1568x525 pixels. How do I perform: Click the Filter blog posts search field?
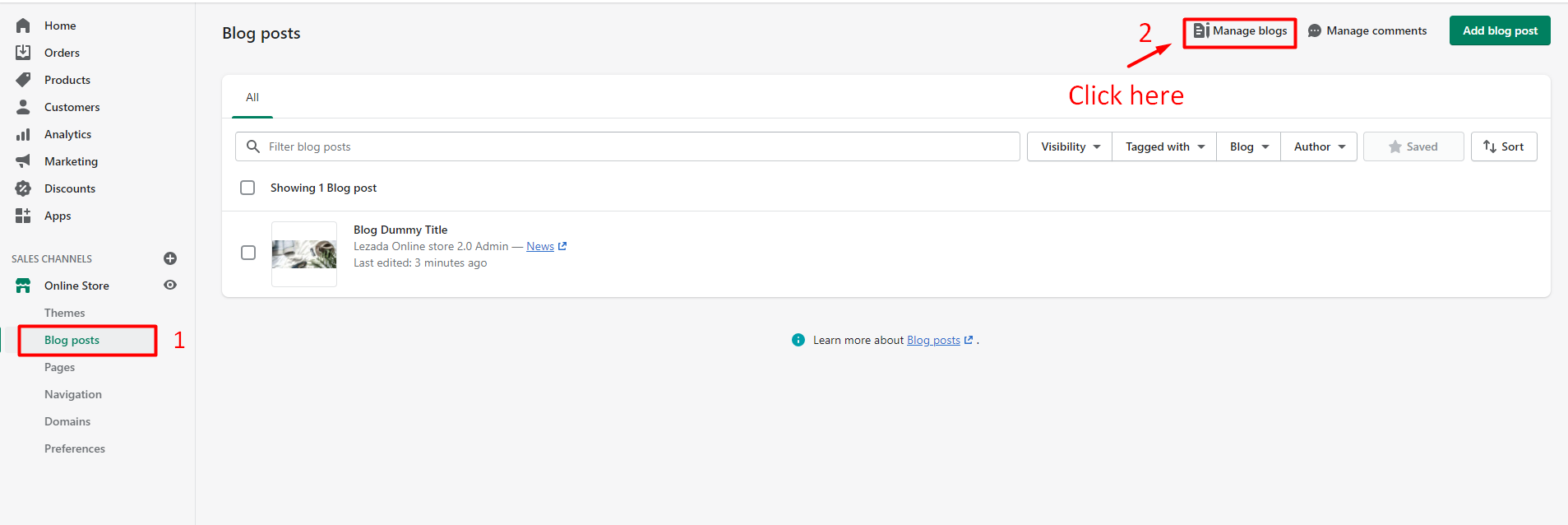point(627,146)
